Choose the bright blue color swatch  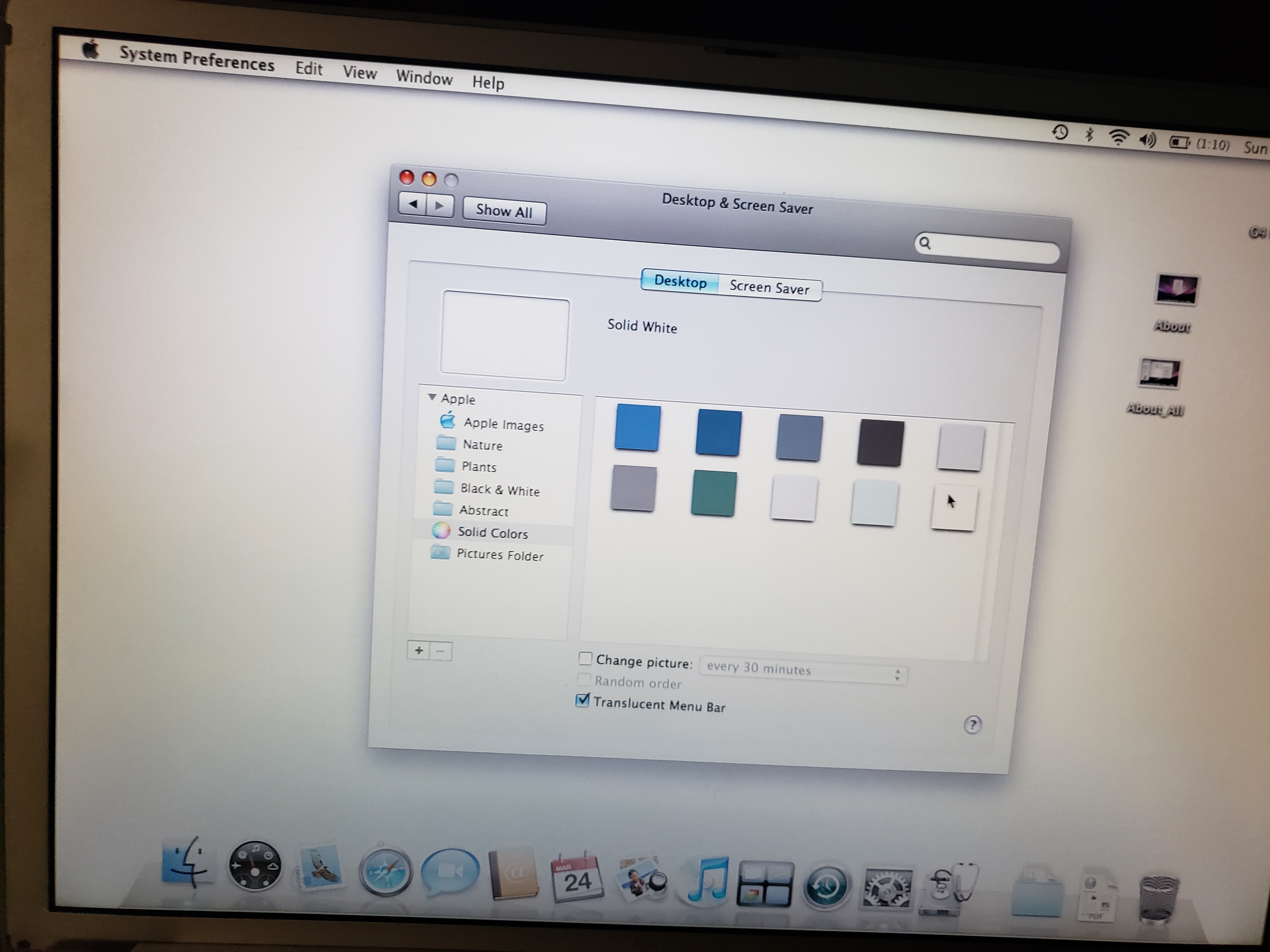click(x=637, y=428)
